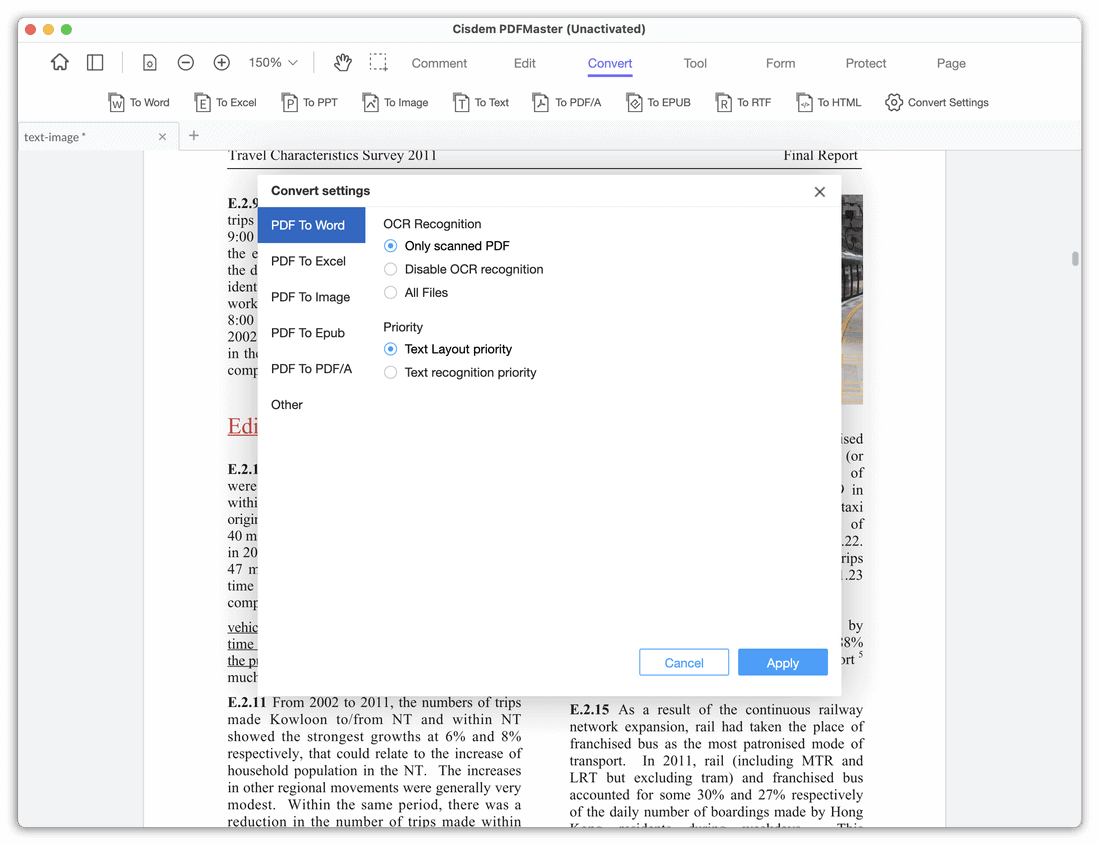Choose Text recognition priority

[460, 372]
